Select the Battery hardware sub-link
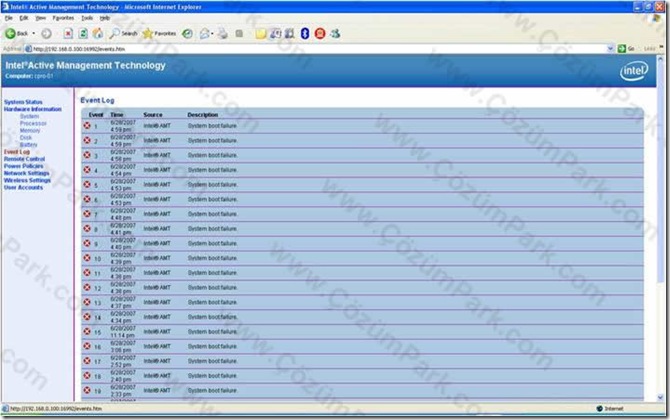Viewport: 670px width, 420px height. click(x=28, y=144)
